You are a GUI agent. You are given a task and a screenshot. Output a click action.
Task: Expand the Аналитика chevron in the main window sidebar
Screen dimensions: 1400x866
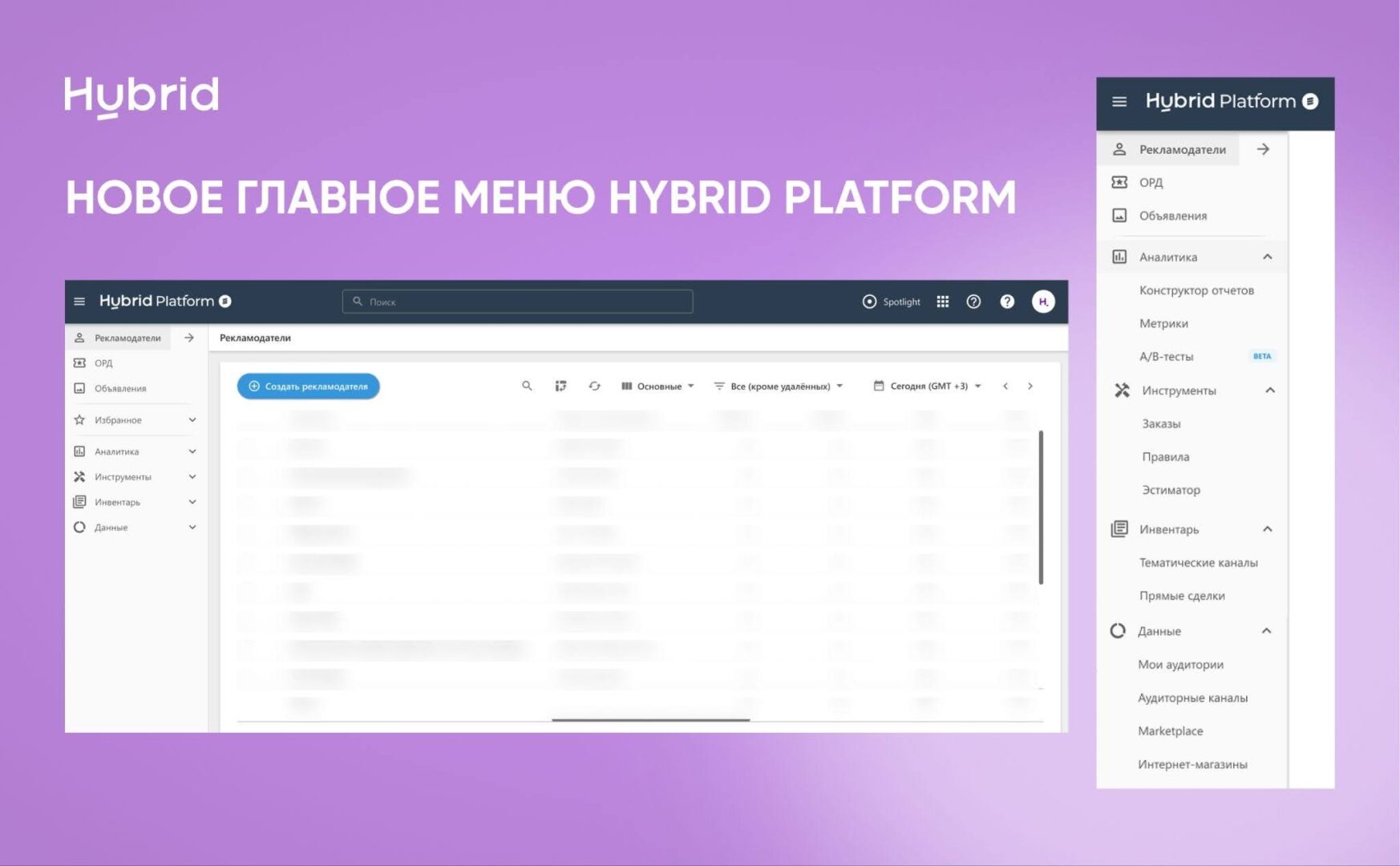(x=192, y=451)
